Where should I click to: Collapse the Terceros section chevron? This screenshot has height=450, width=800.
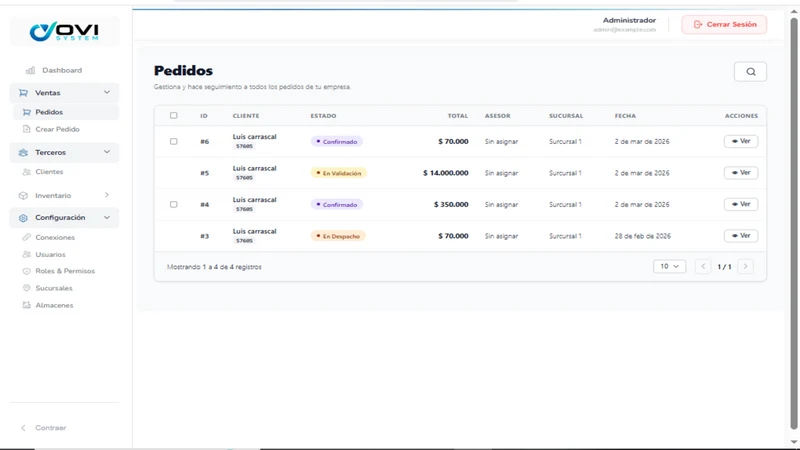point(107,152)
